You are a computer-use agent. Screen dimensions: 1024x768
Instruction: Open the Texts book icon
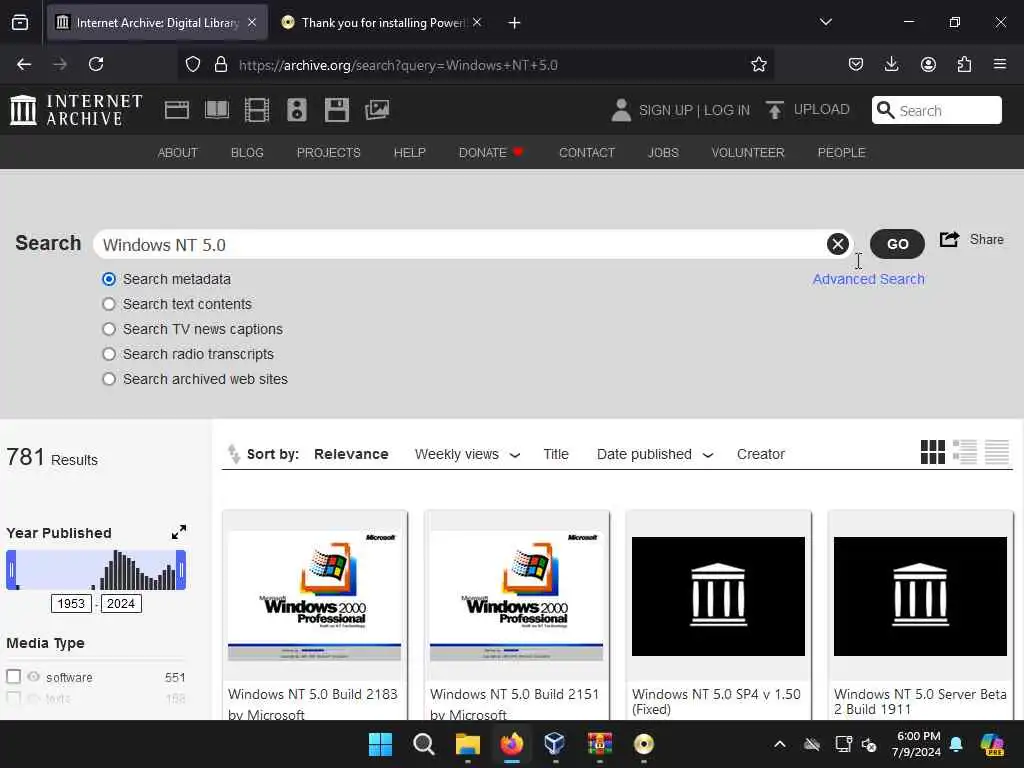pos(216,110)
